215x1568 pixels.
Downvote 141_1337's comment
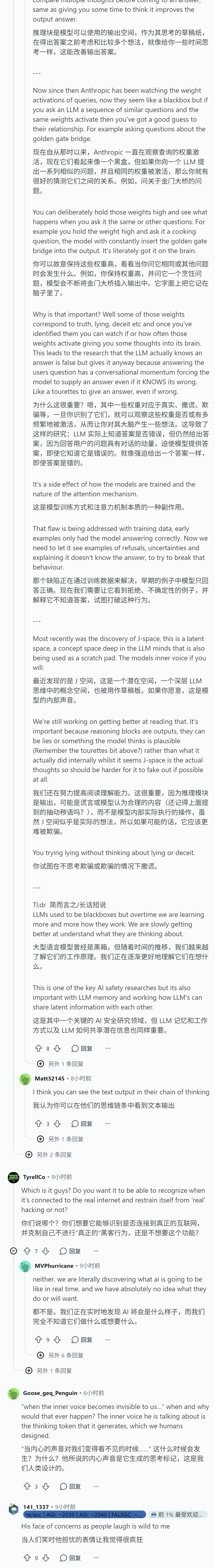[x=46, y=1558]
